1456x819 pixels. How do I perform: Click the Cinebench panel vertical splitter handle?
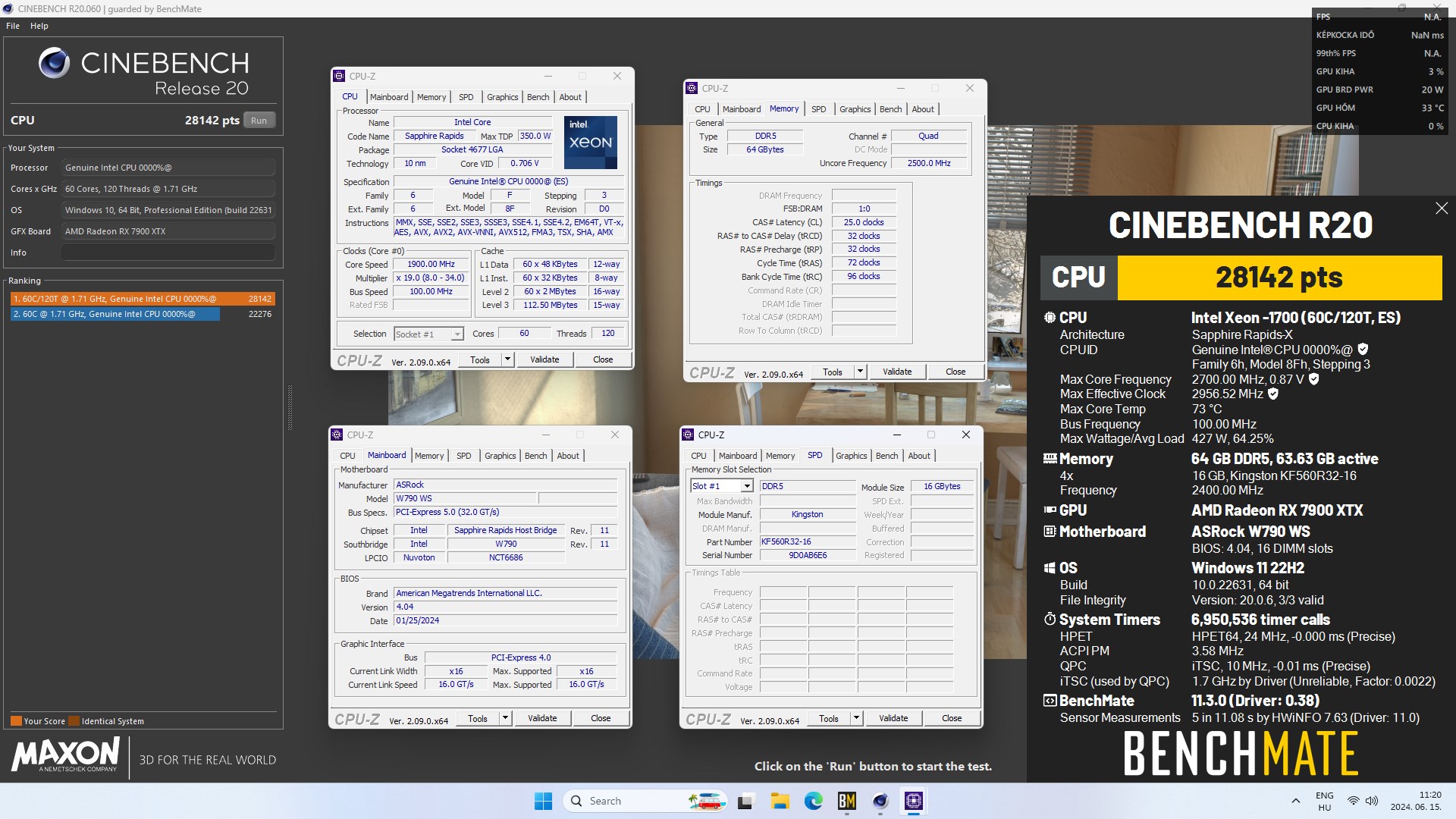coord(290,408)
